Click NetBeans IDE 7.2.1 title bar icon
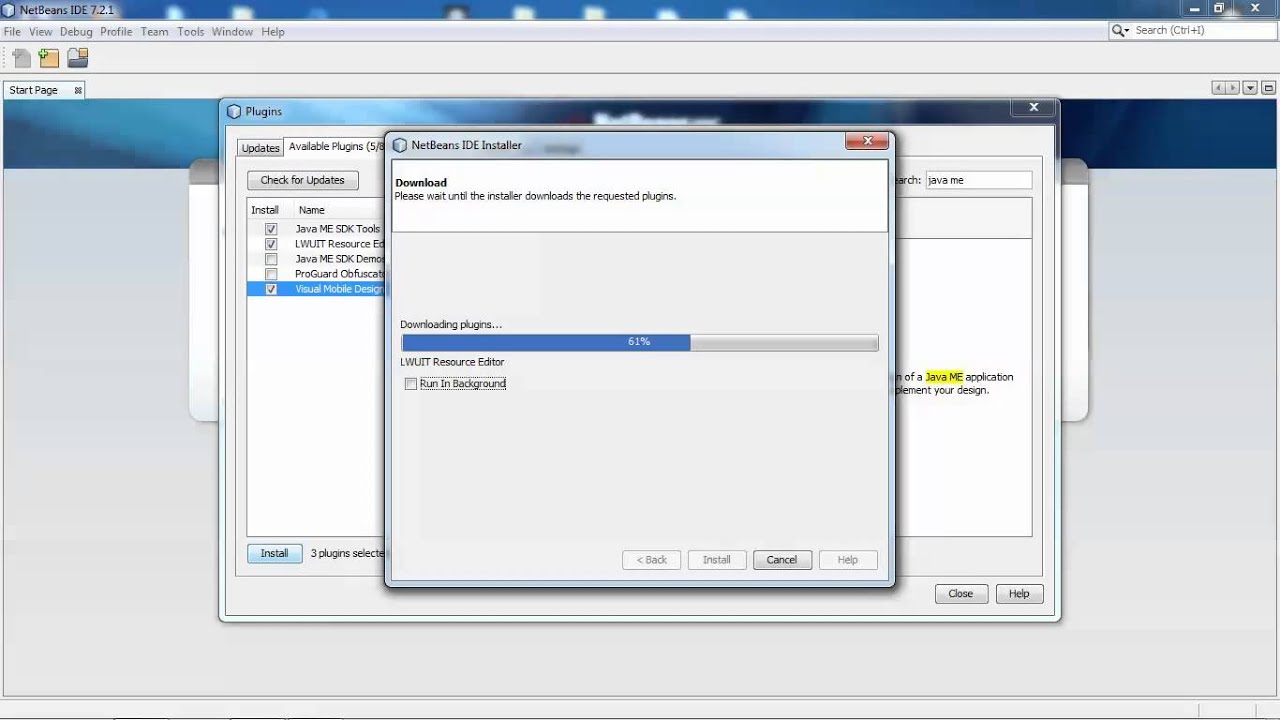Image resolution: width=1280 pixels, height=720 pixels. pyautogui.click(x=10, y=10)
